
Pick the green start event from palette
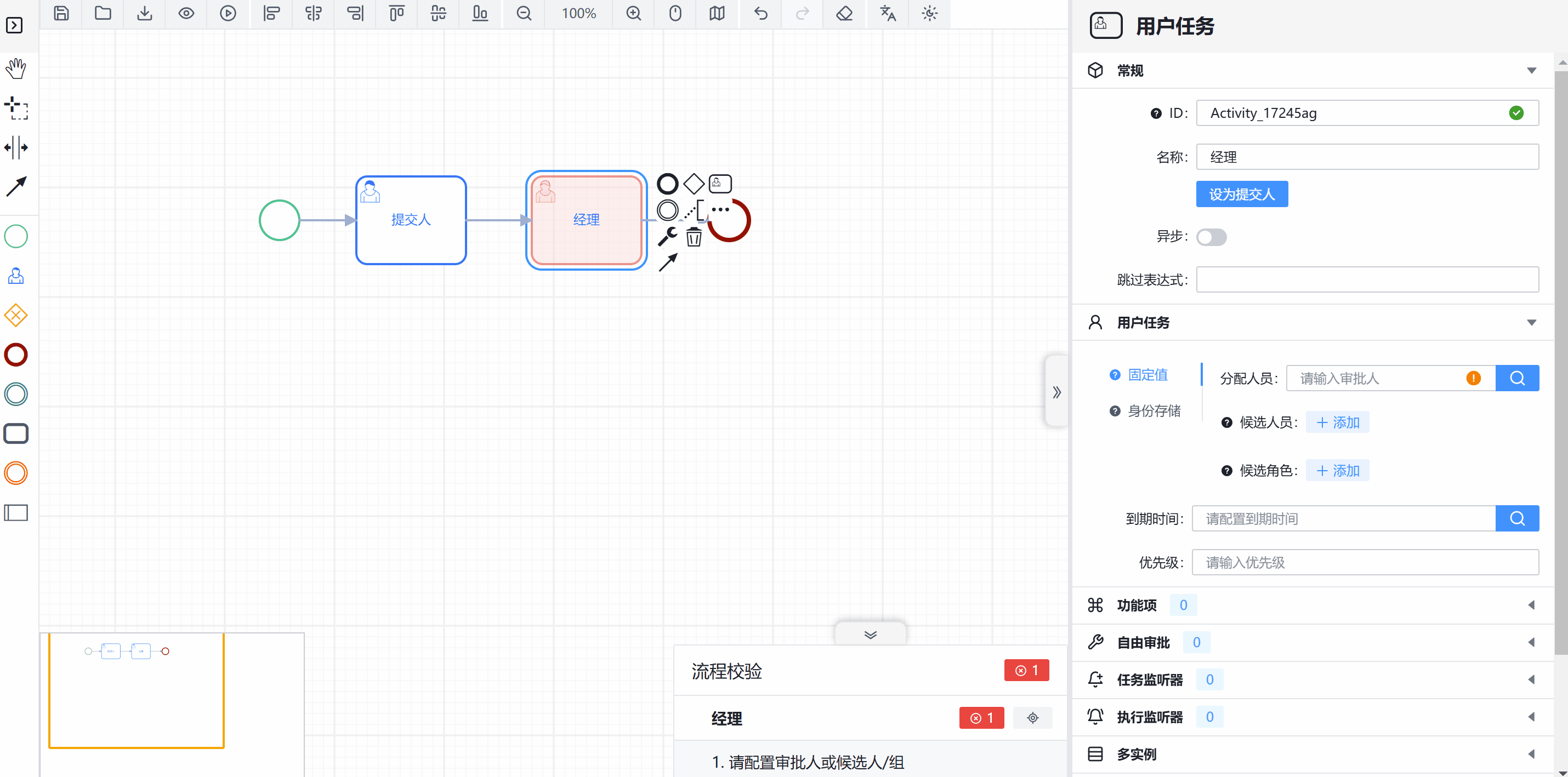16,237
